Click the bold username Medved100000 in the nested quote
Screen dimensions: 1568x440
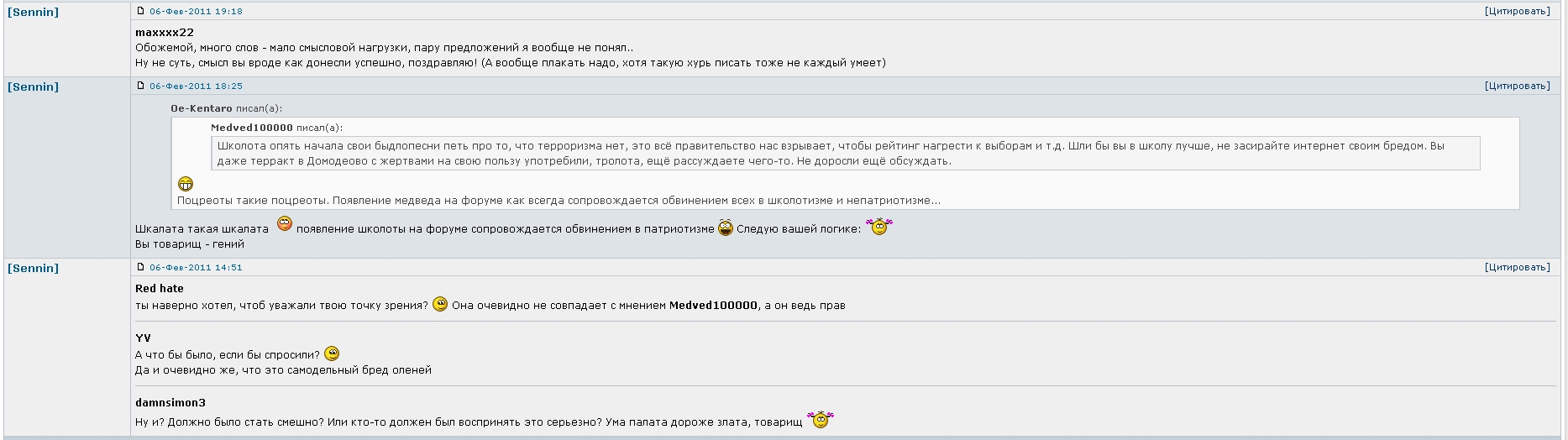pyautogui.click(x=252, y=128)
